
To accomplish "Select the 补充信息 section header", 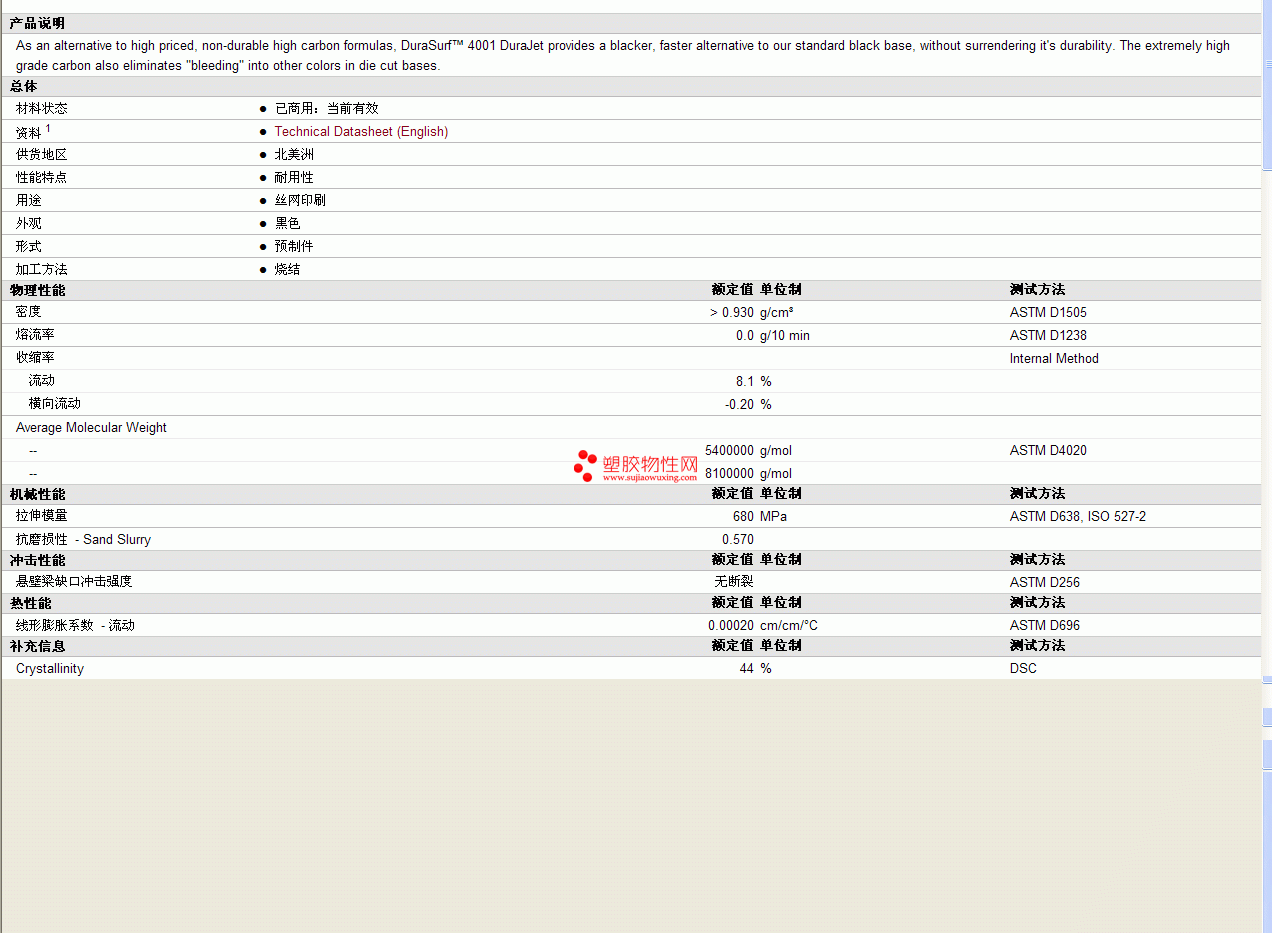I will click(x=37, y=646).
